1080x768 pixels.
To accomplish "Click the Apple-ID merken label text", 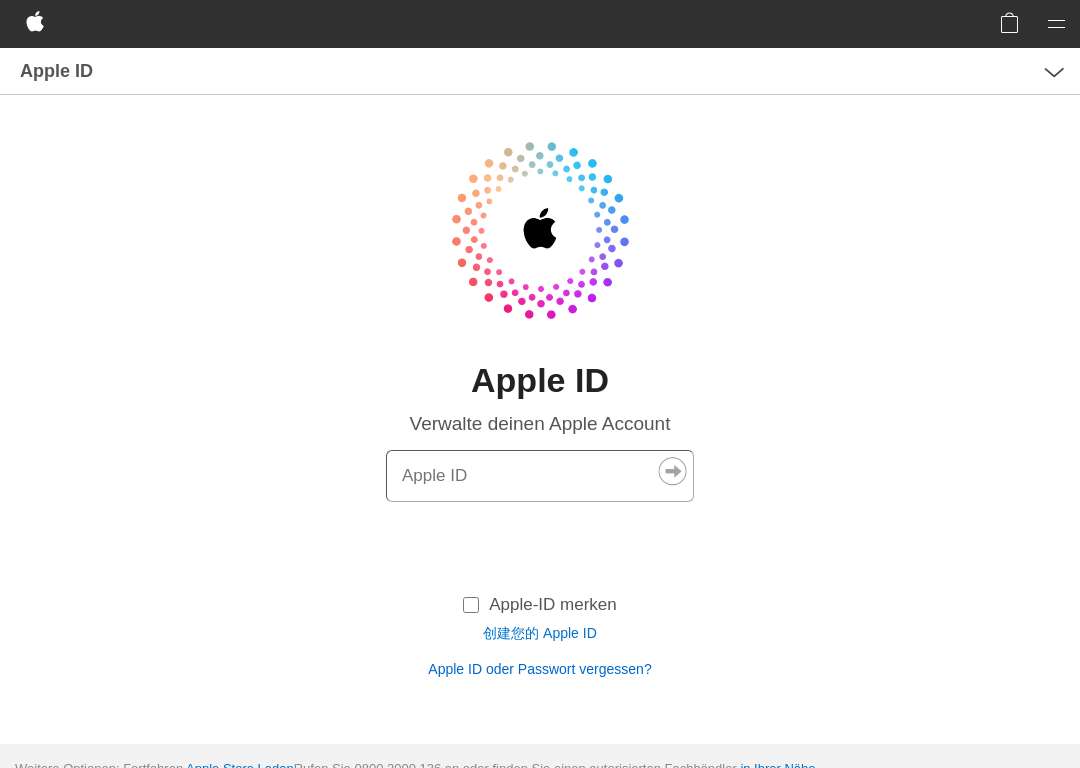I will (x=552, y=604).
